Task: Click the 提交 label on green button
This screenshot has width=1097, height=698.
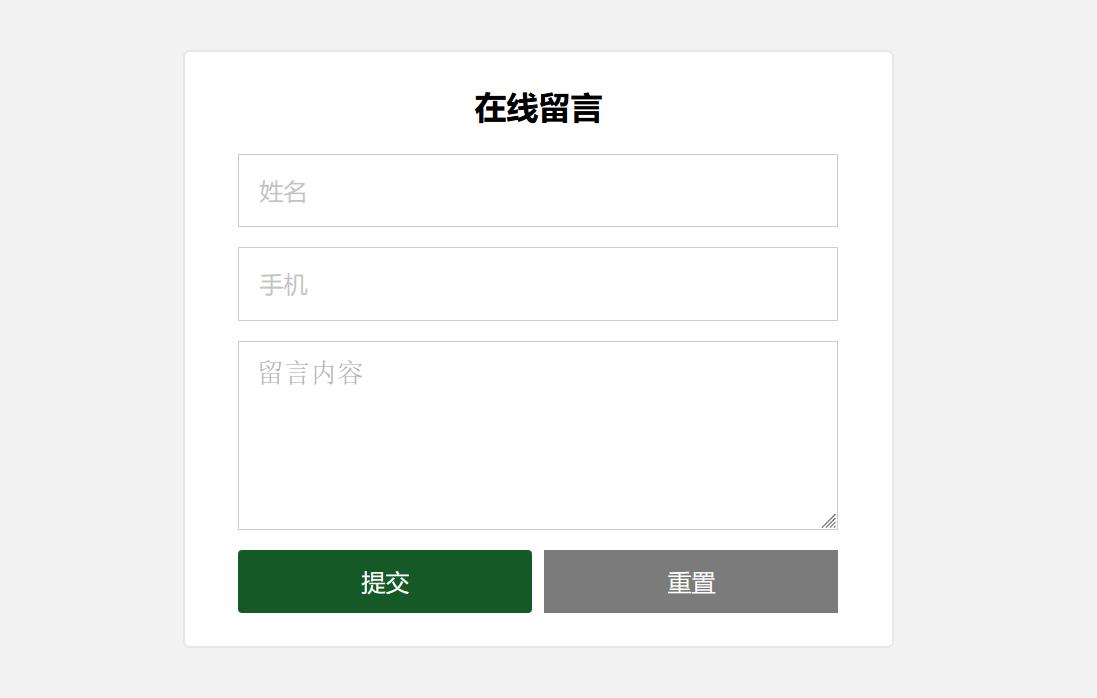Action: [385, 582]
